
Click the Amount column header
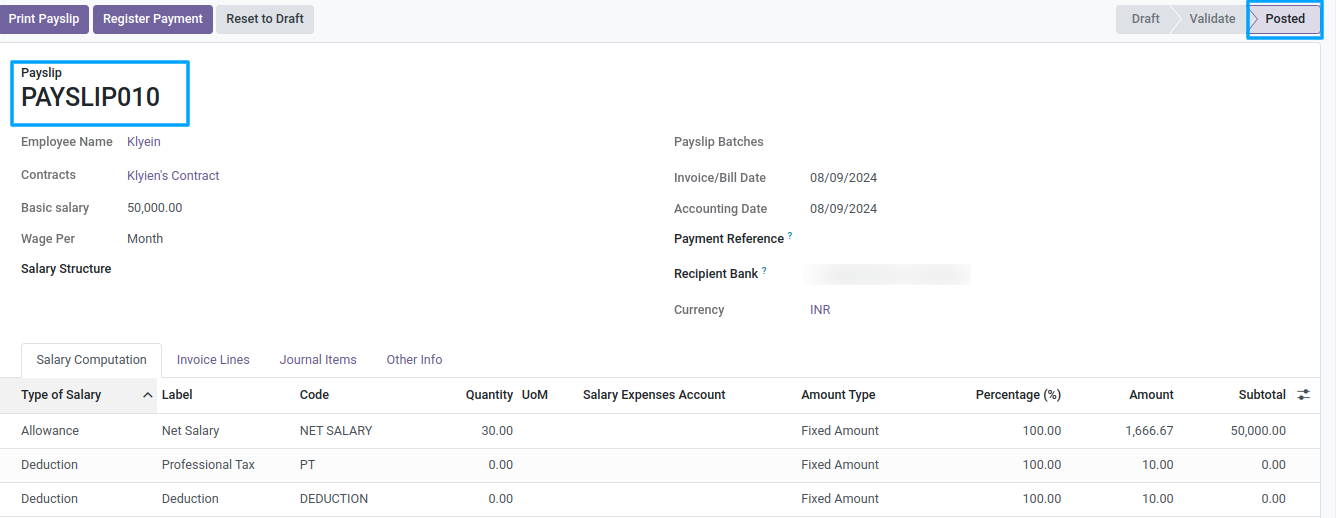click(x=1151, y=395)
